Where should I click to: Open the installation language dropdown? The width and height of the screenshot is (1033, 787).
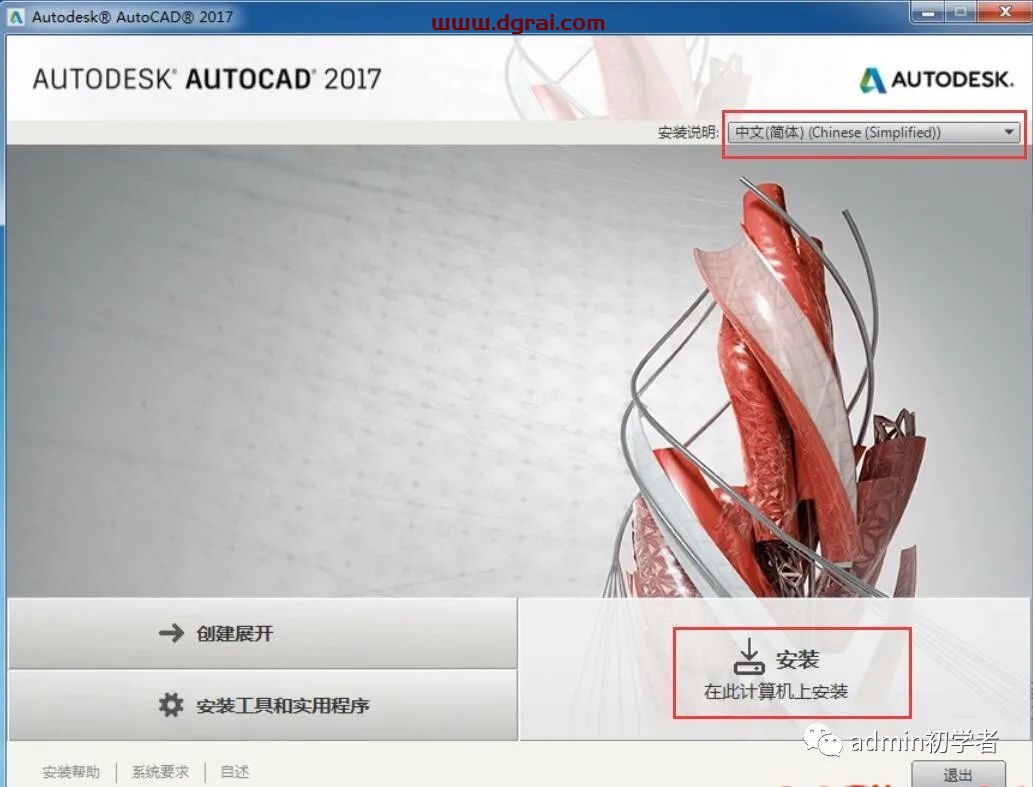[x=874, y=132]
